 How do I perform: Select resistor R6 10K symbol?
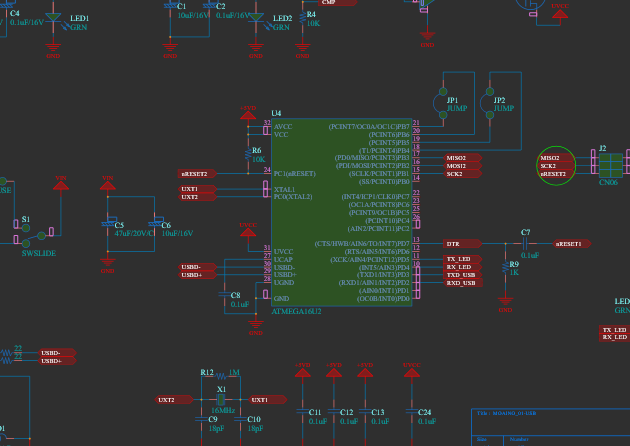pyautogui.click(x=248, y=155)
